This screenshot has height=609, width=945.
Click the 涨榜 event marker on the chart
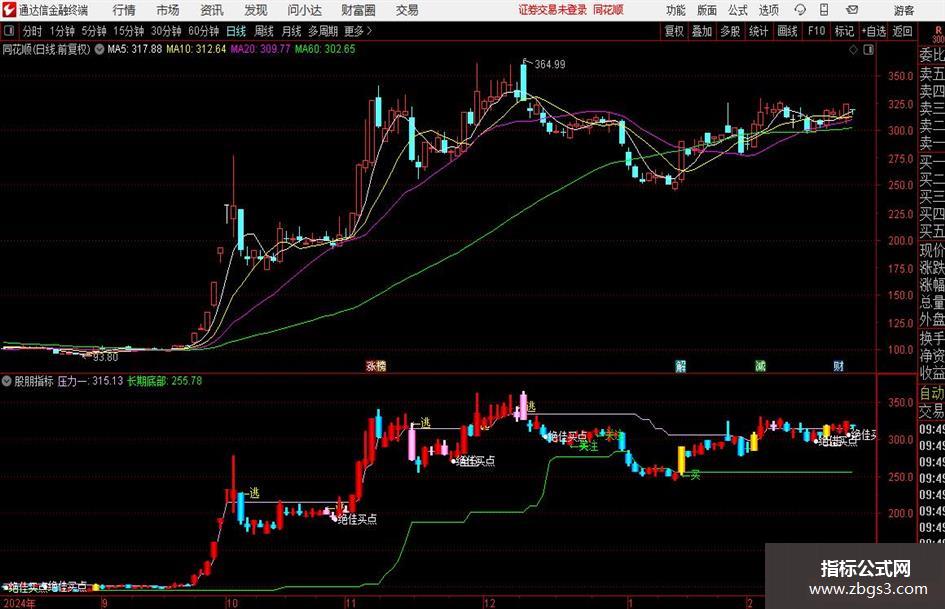click(376, 366)
